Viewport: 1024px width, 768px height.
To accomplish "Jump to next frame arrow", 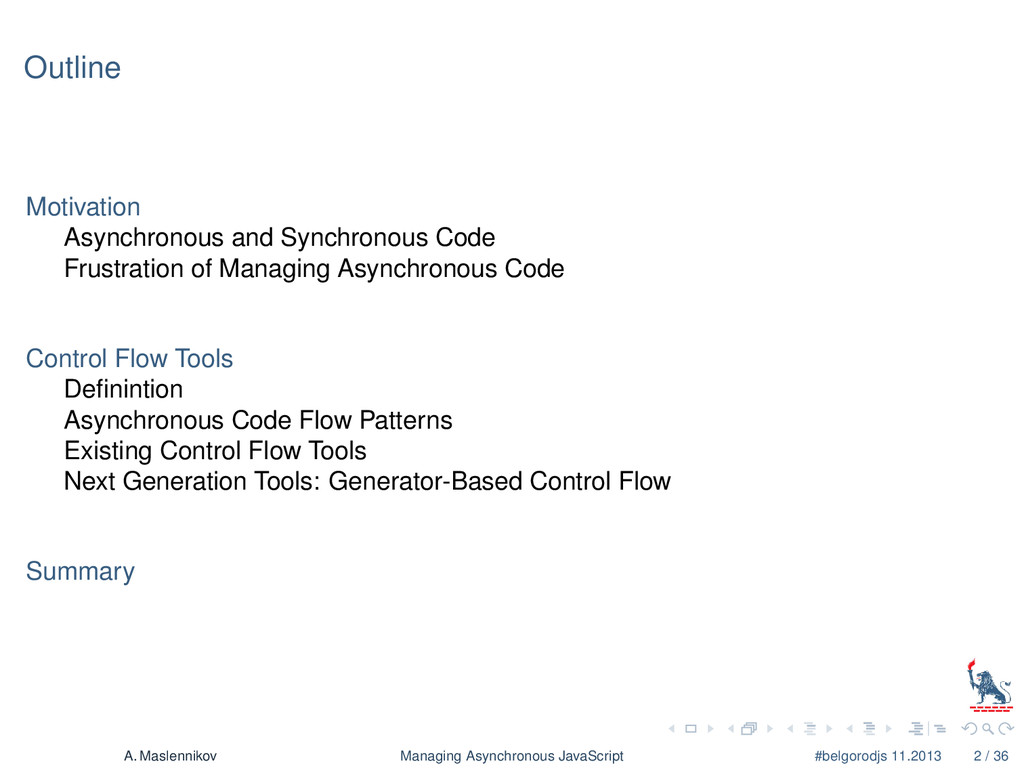I will (770, 729).
